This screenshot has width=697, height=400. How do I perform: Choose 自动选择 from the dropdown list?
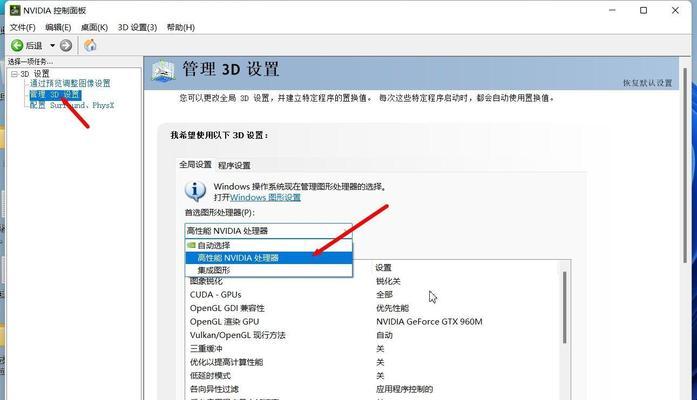[x=268, y=245]
